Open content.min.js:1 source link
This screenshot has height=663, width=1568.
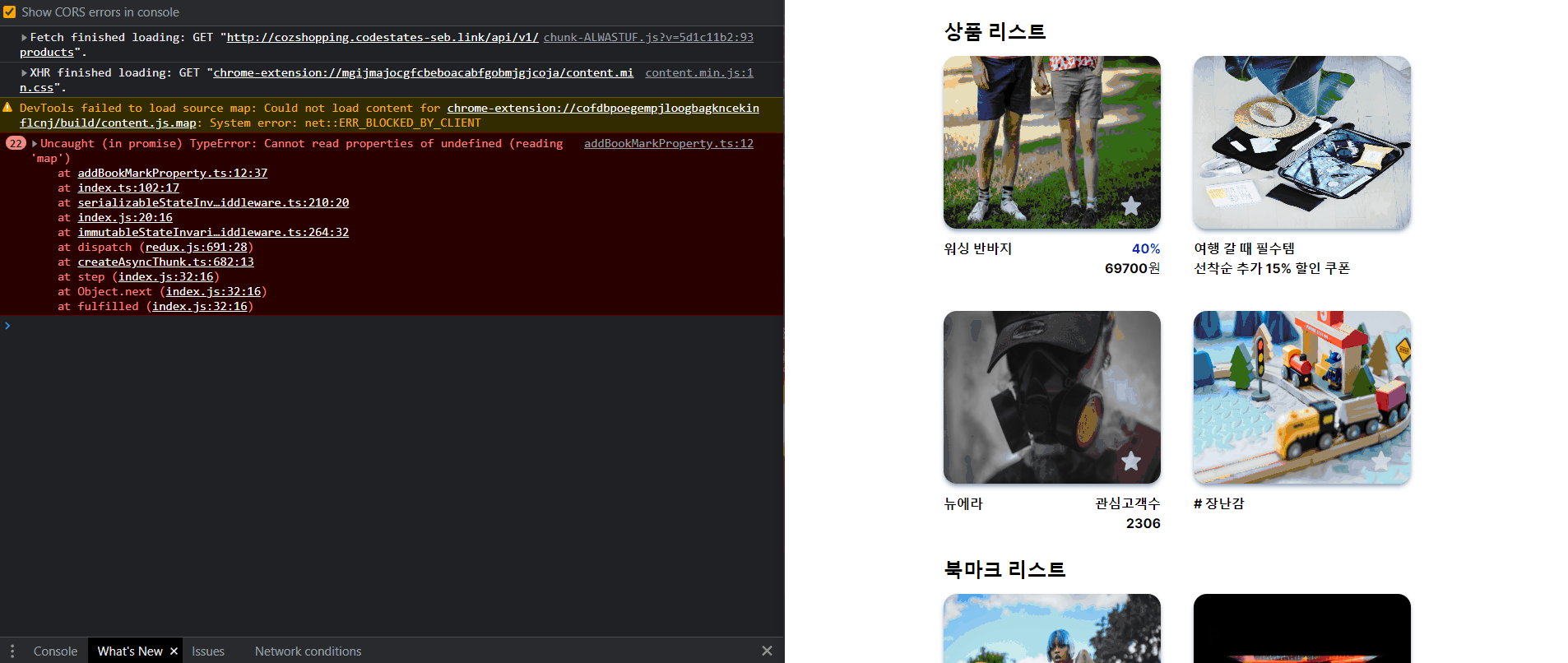coord(699,73)
